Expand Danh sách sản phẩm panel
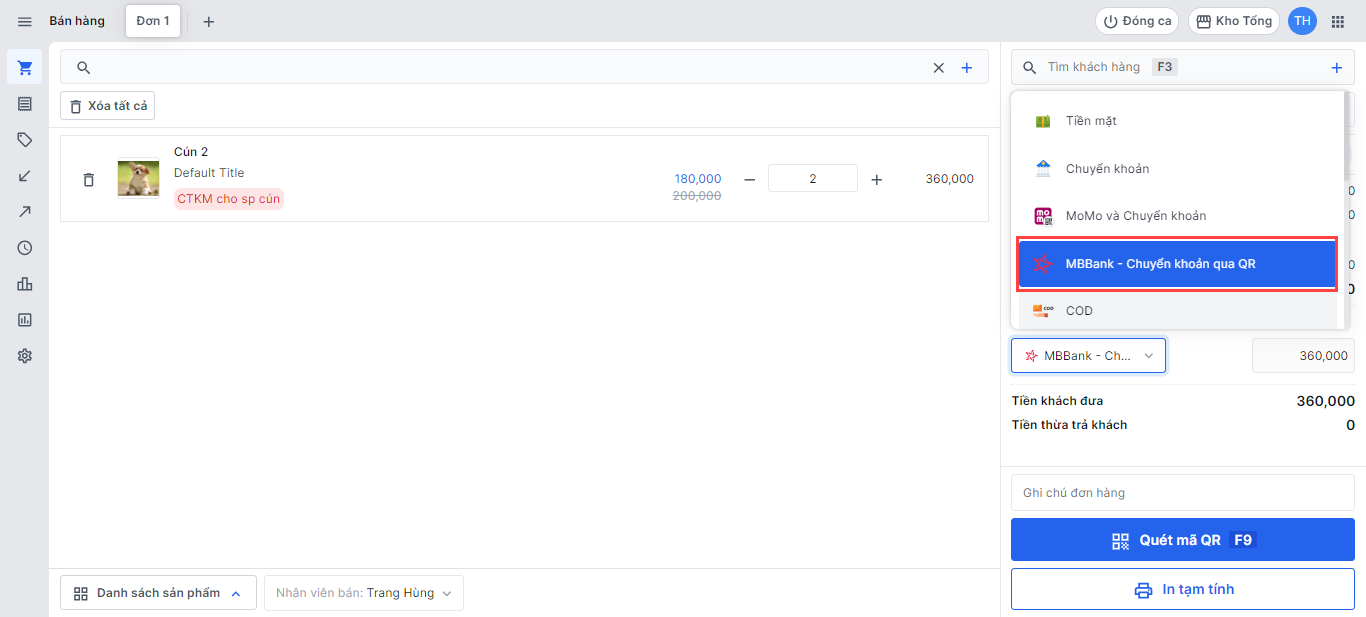 click(x=158, y=593)
